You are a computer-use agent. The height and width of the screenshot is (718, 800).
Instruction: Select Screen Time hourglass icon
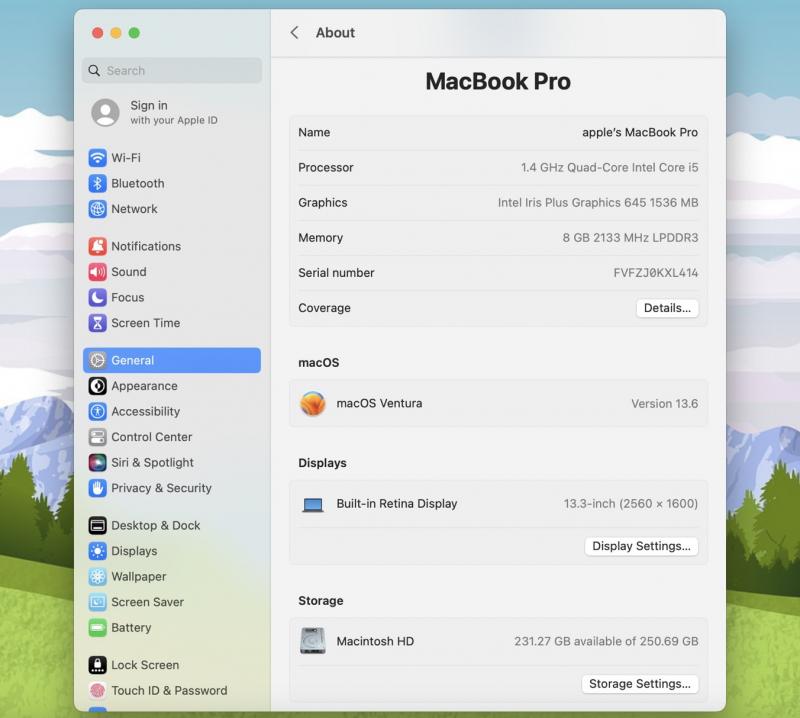tap(97, 323)
